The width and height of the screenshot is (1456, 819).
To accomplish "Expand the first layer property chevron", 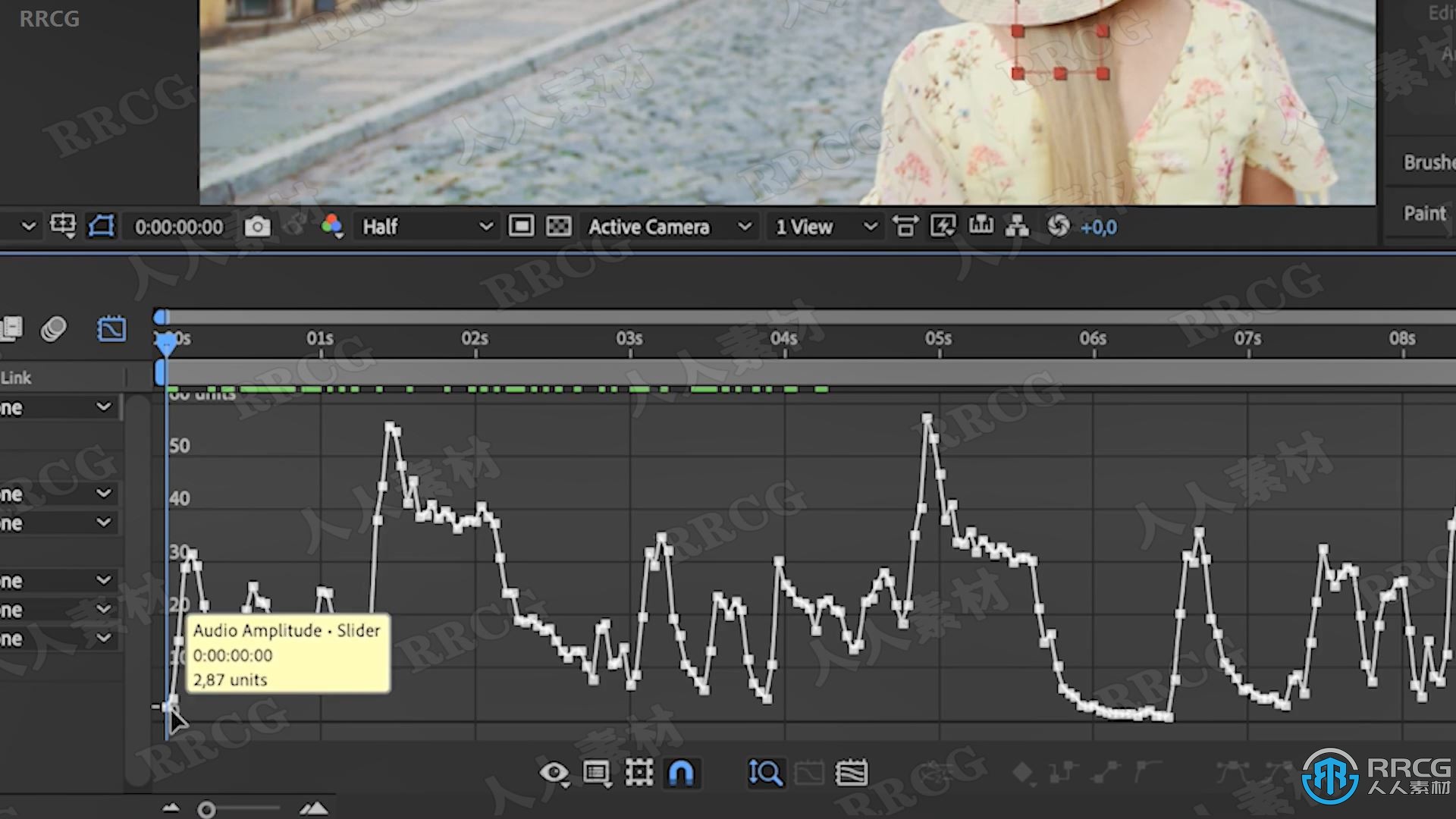I will pos(105,407).
